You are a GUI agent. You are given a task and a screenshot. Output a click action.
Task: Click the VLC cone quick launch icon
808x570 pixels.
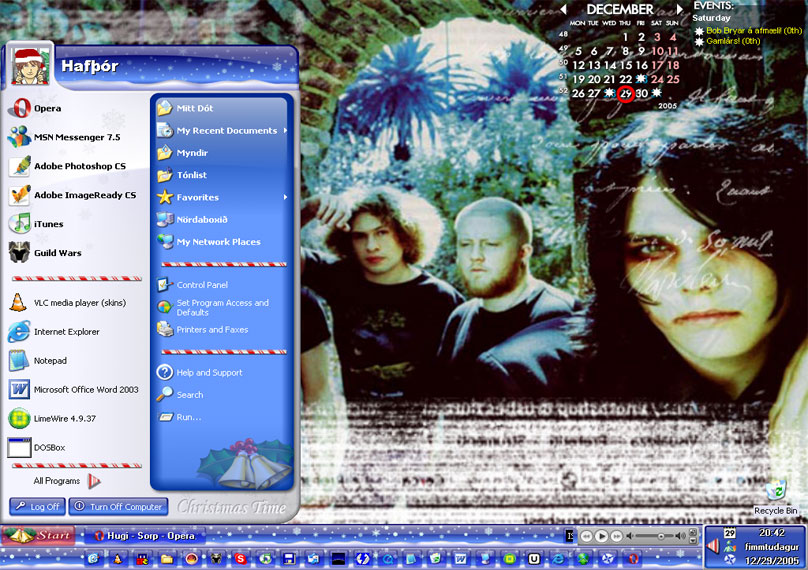119,559
